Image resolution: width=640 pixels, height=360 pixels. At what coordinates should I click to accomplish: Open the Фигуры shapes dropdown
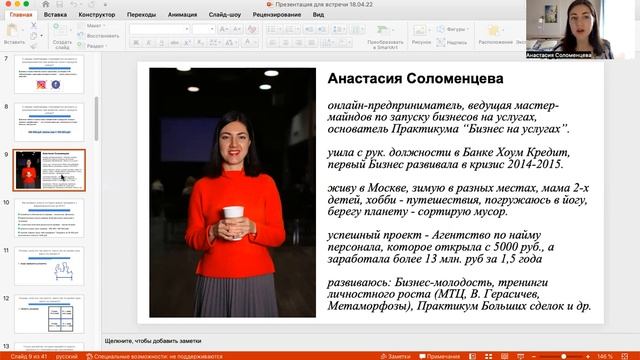[x=453, y=29]
